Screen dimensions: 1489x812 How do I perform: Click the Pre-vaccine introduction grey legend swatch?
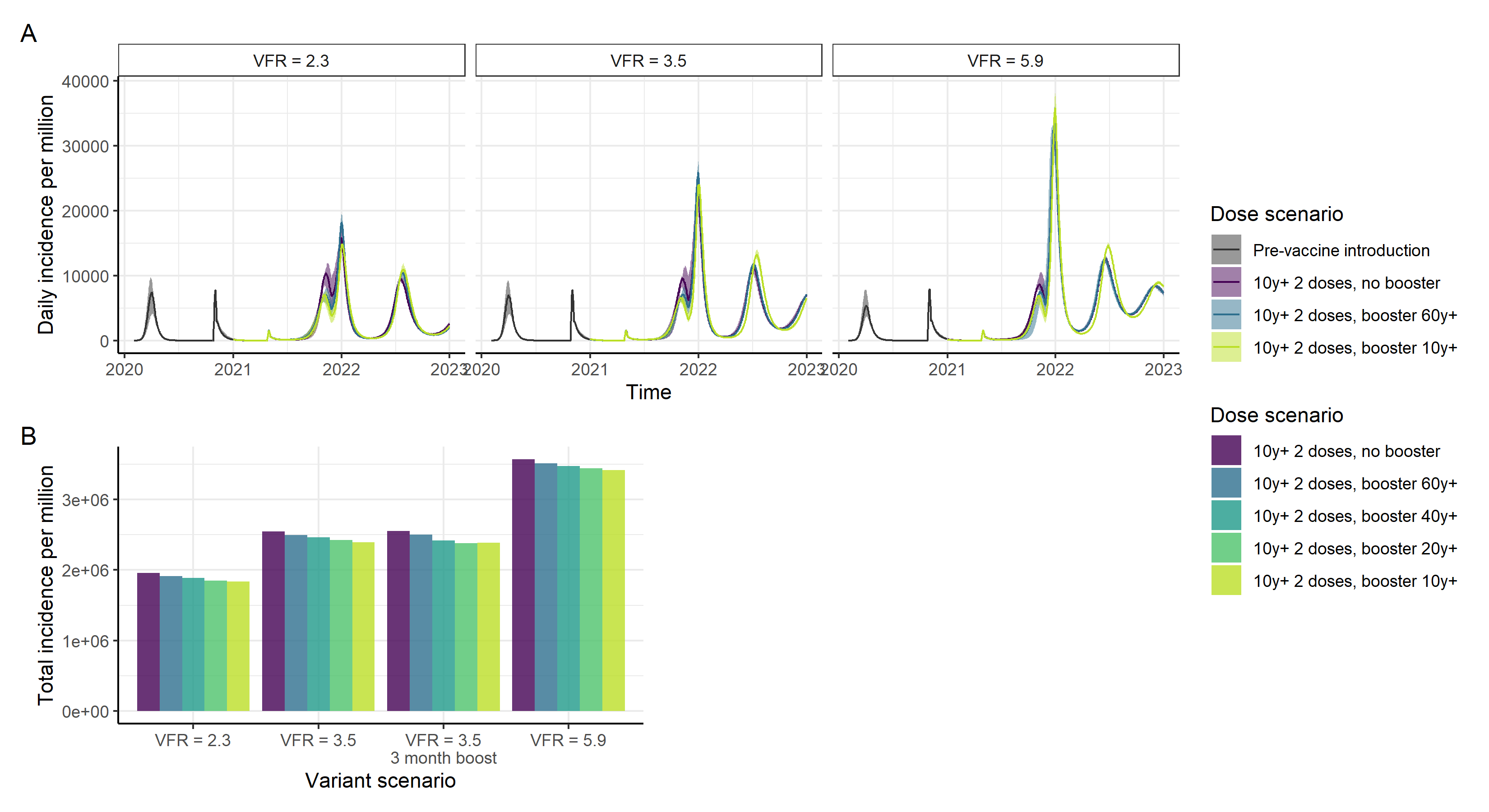tap(1226, 249)
